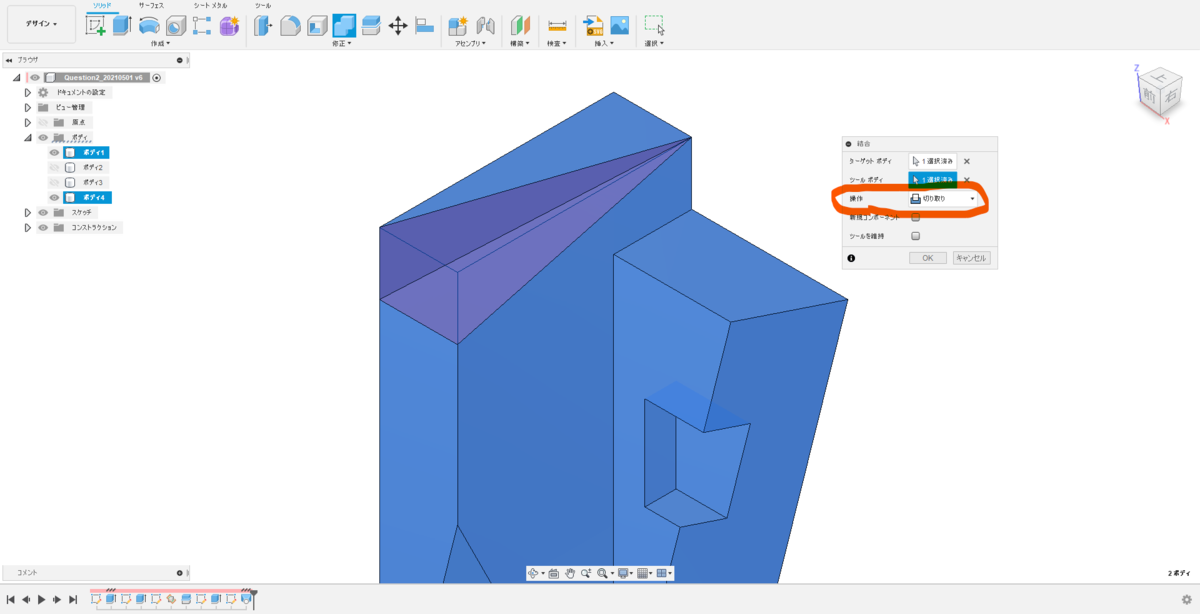
Task: Open the デザイン workspace dropdown
Action: (x=41, y=24)
